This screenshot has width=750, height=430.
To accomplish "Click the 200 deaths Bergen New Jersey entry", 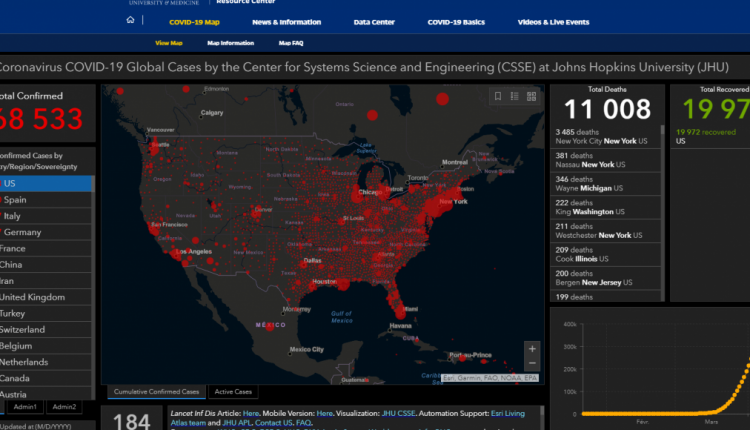I will [606, 278].
